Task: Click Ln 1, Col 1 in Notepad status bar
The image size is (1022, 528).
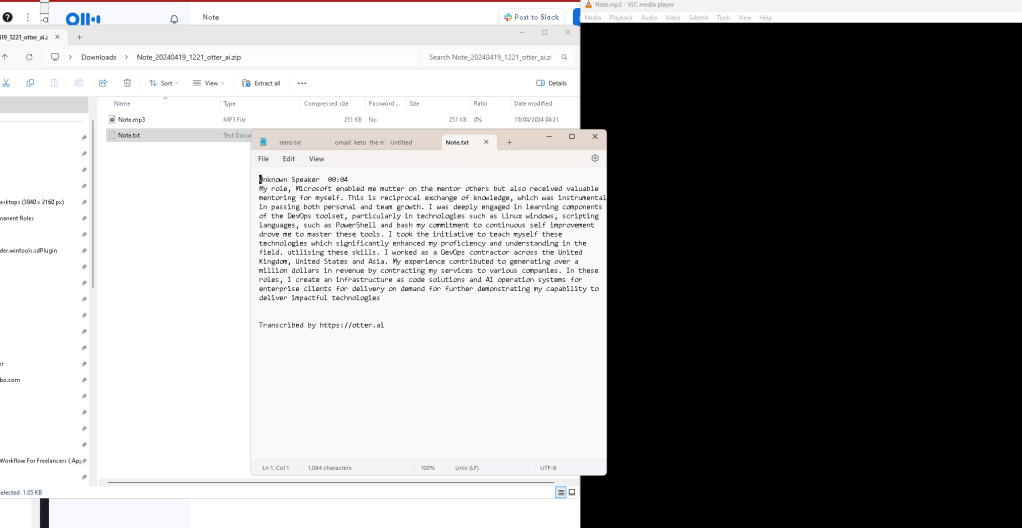Action: [275, 467]
